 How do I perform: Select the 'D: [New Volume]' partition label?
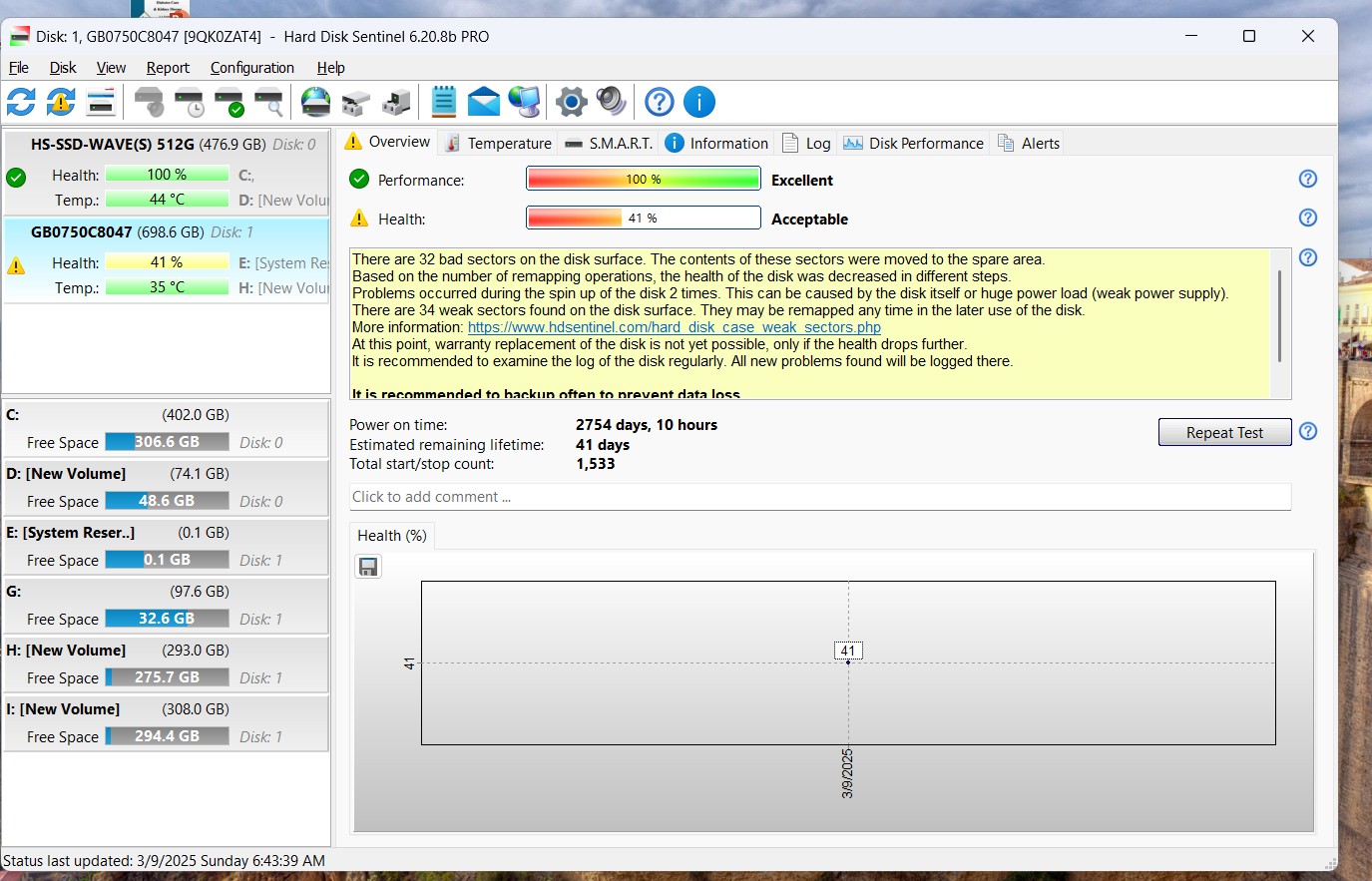66,474
